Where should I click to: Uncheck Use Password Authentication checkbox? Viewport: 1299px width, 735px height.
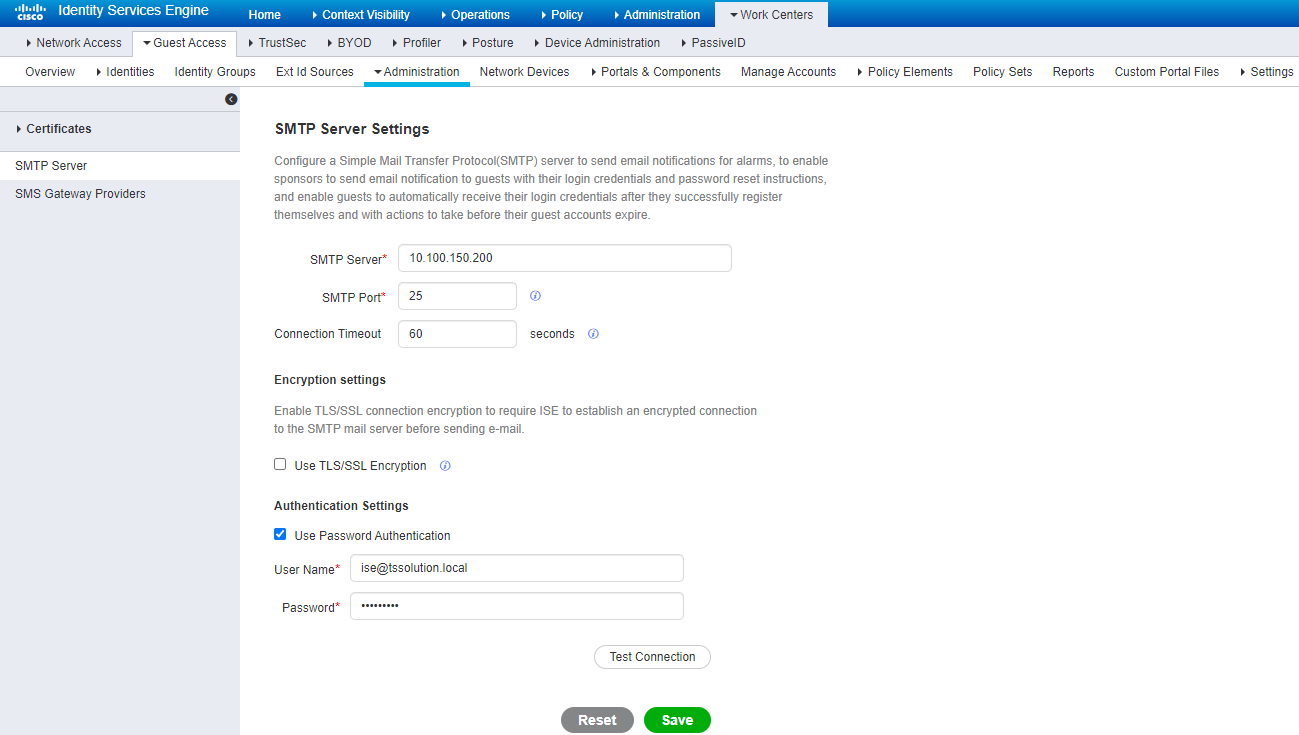pos(280,534)
